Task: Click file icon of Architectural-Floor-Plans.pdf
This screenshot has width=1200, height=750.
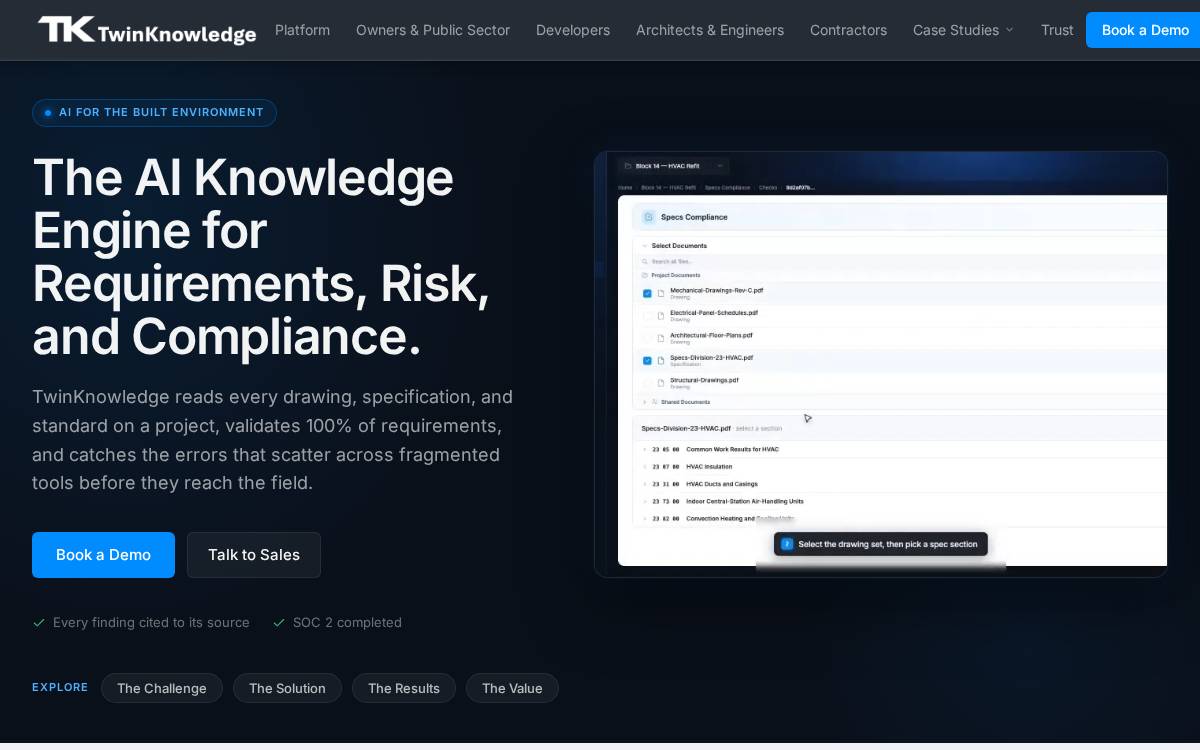Action: click(x=661, y=338)
